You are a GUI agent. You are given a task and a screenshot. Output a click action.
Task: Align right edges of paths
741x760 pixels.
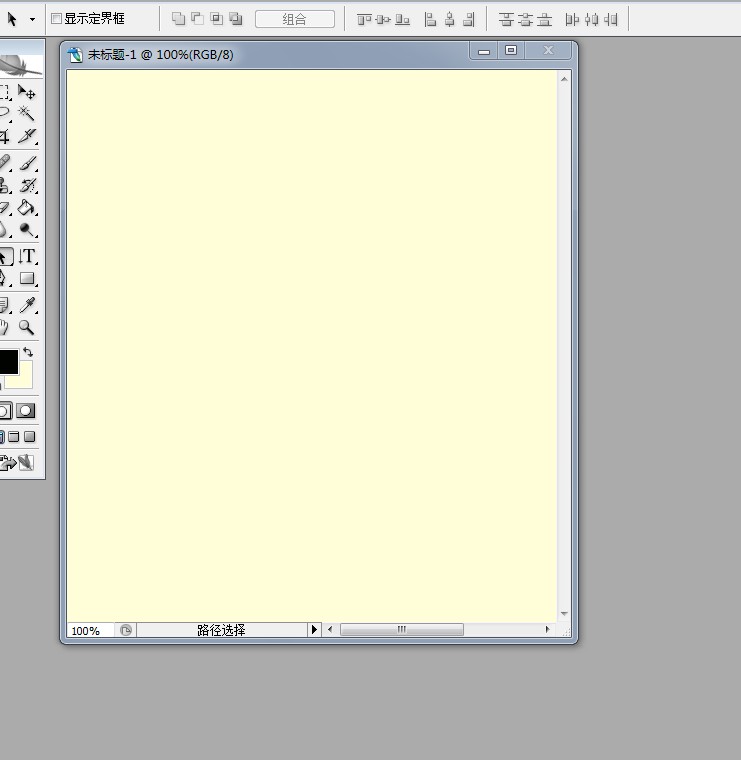point(469,19)
